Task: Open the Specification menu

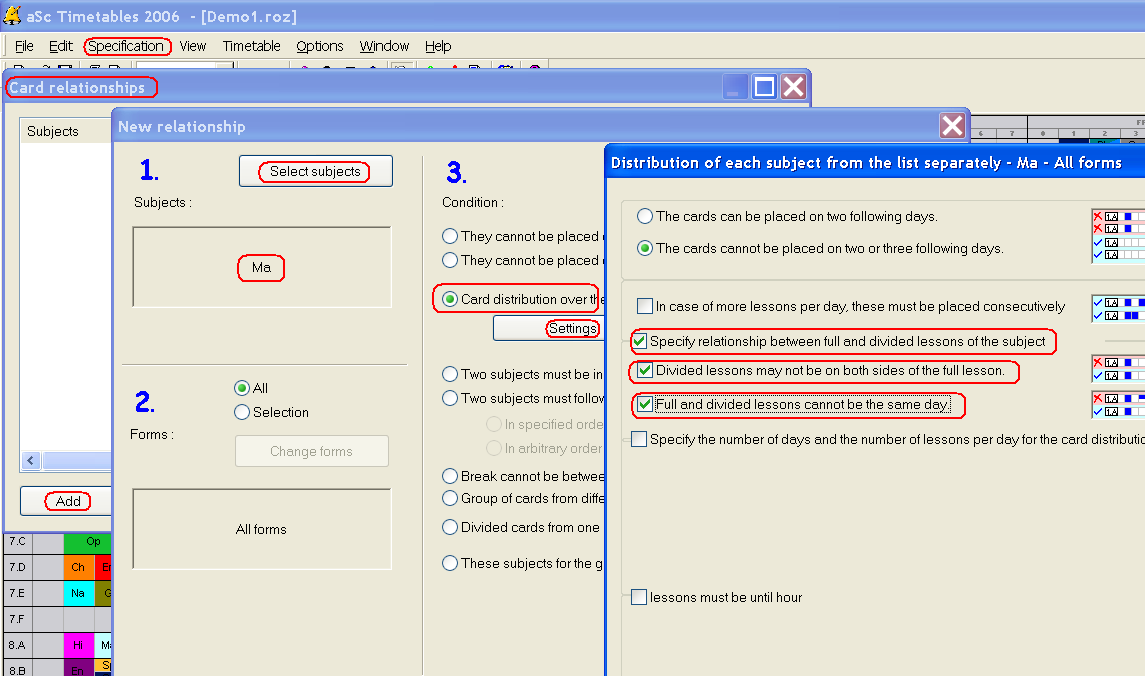Action: 126,46
